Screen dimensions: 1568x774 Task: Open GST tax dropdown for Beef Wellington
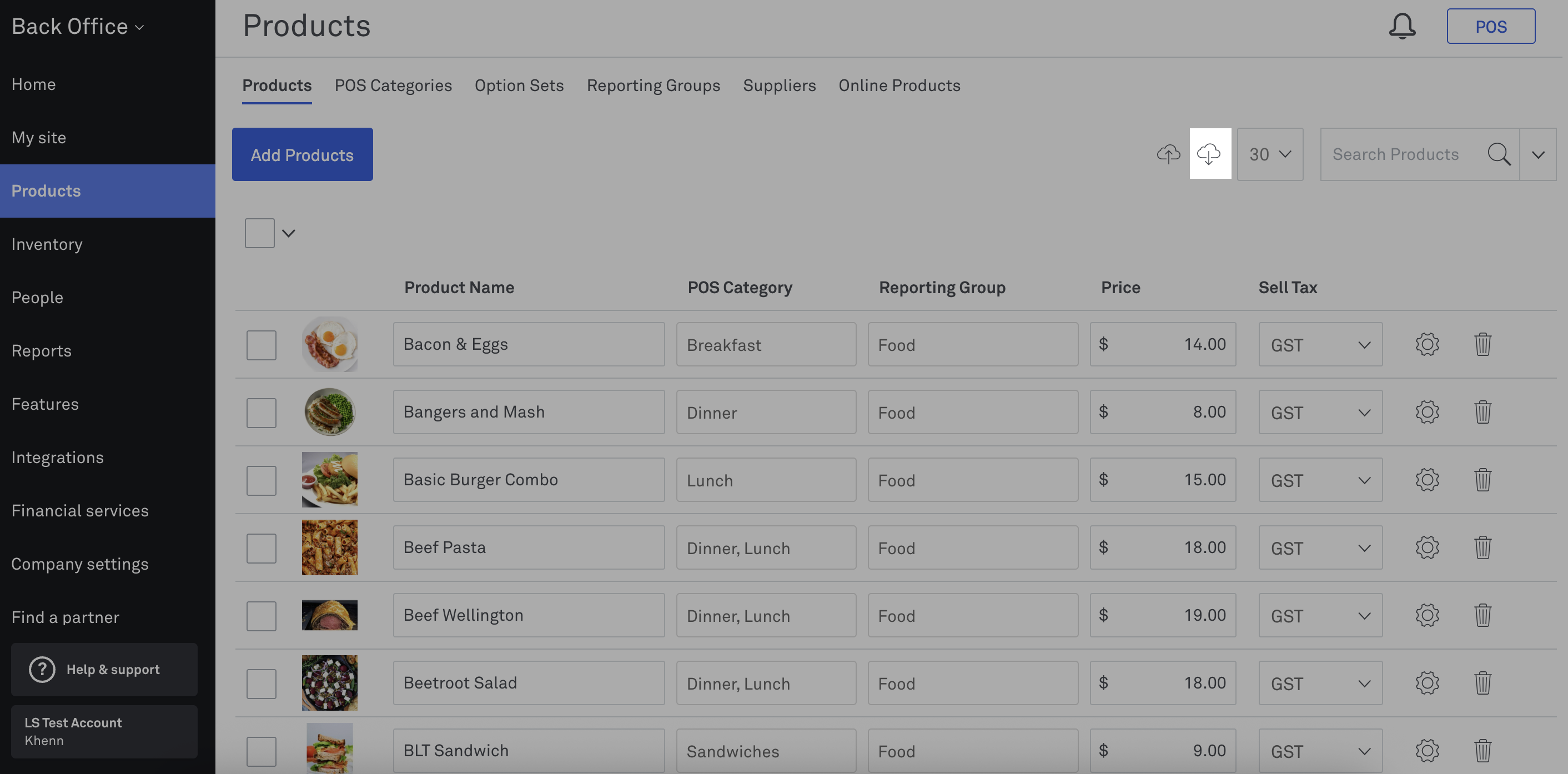click(x=1320, y=615)
